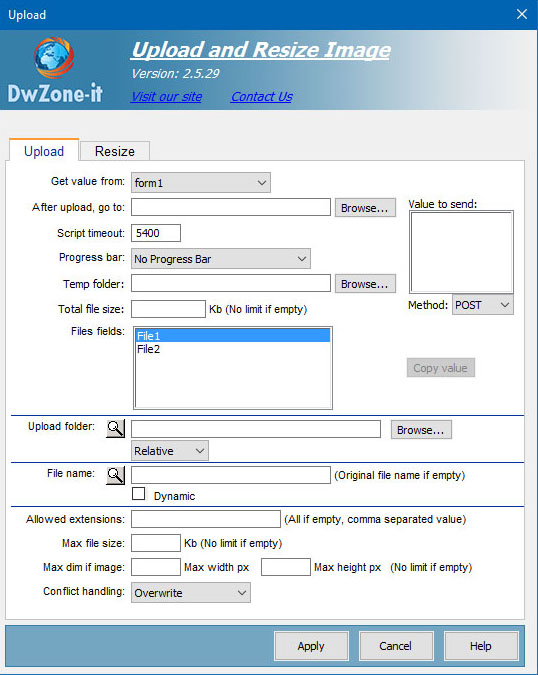
Task: Click the File name magnifier icon
Action: (115, 475)
